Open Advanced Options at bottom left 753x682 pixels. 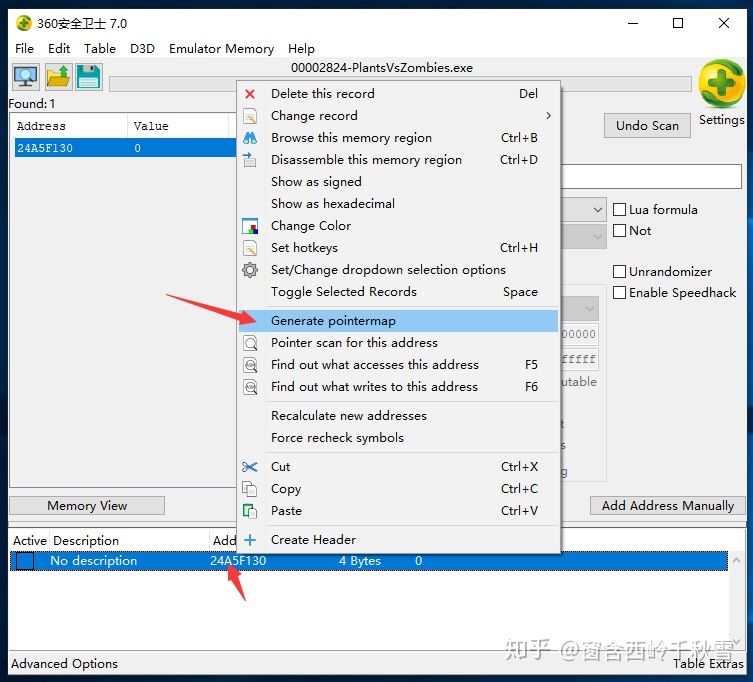click(x=64, y=664)
